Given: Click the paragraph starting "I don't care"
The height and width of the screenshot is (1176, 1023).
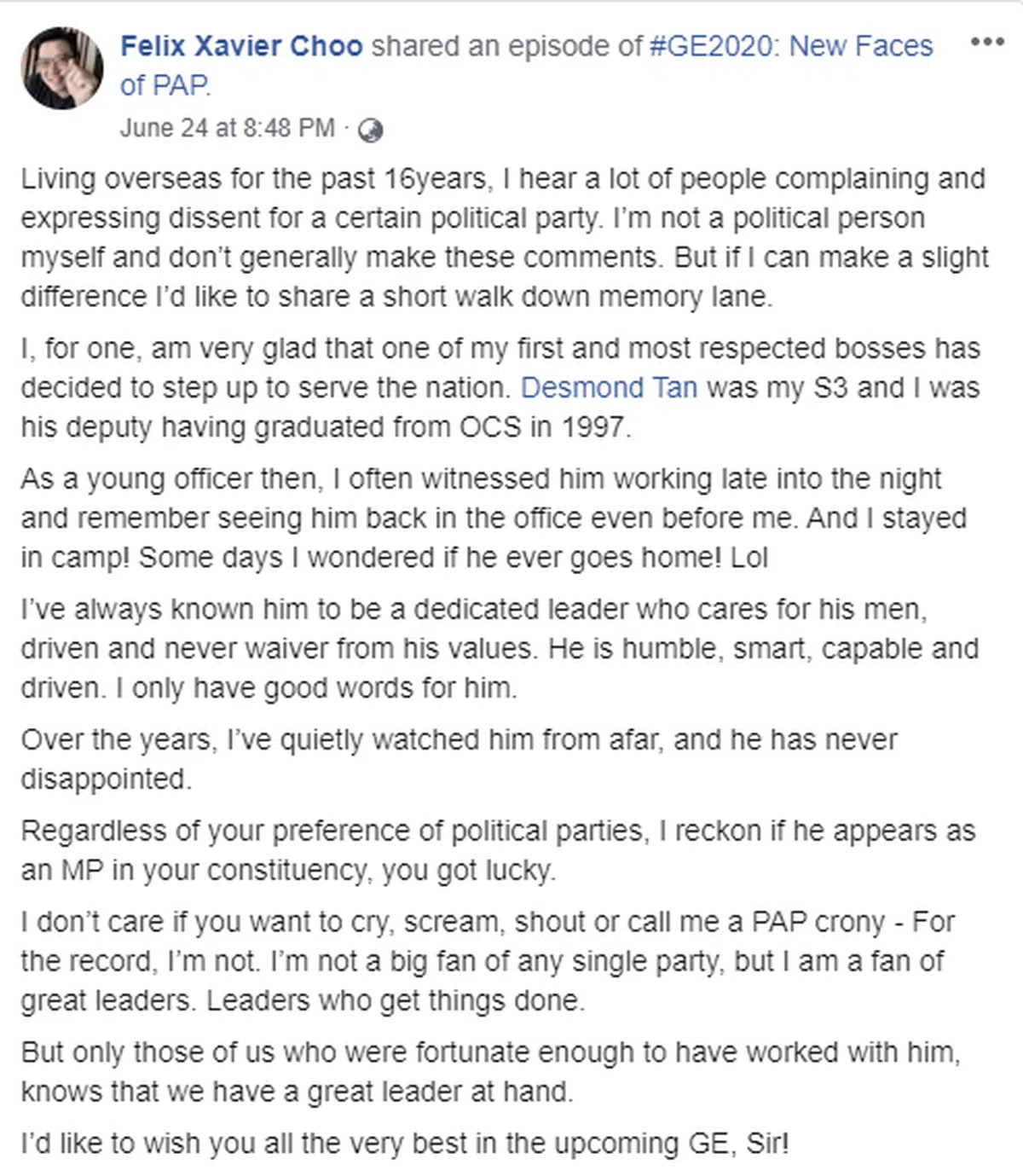Looking at the screenshot, I should point(487,961).
